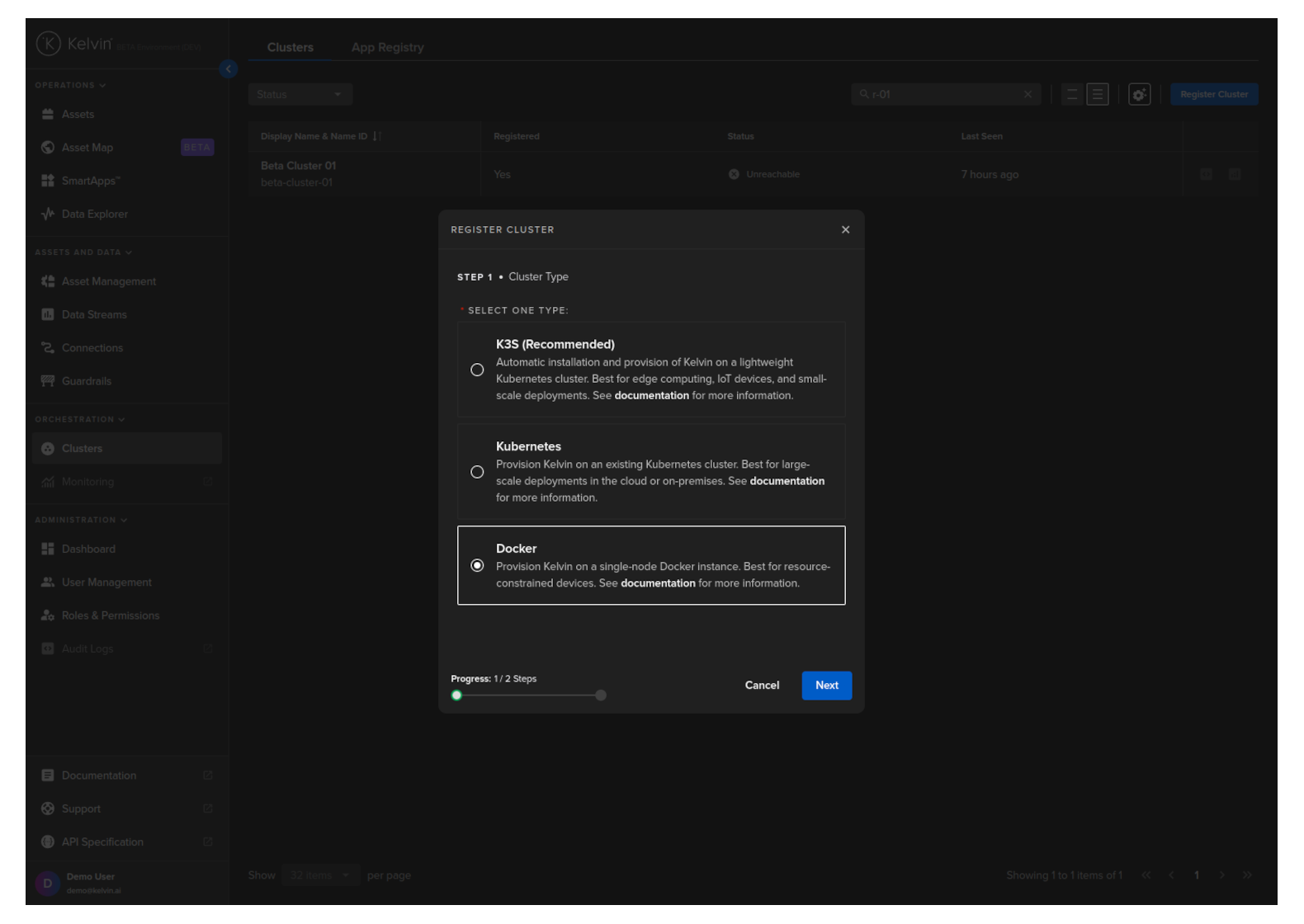
Task: Open items per page dropdown
Action: click(x=319, y=875)
